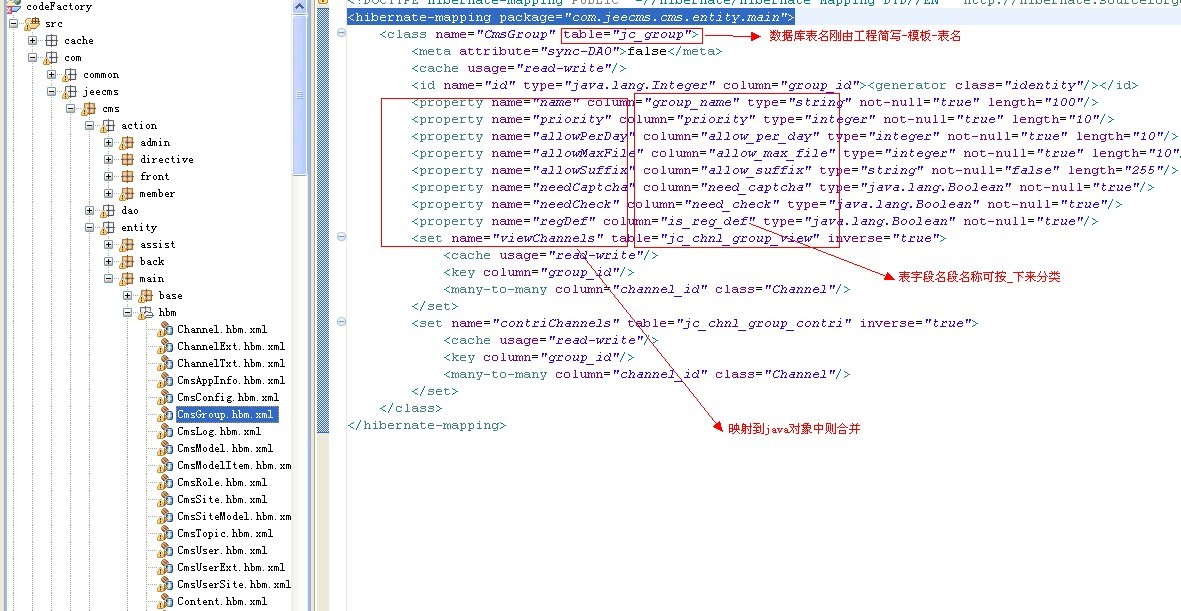Image resolution: width=1181 pixels, height=611 pixels.
Task: Click the directive package icon
Action: point(127,160)
